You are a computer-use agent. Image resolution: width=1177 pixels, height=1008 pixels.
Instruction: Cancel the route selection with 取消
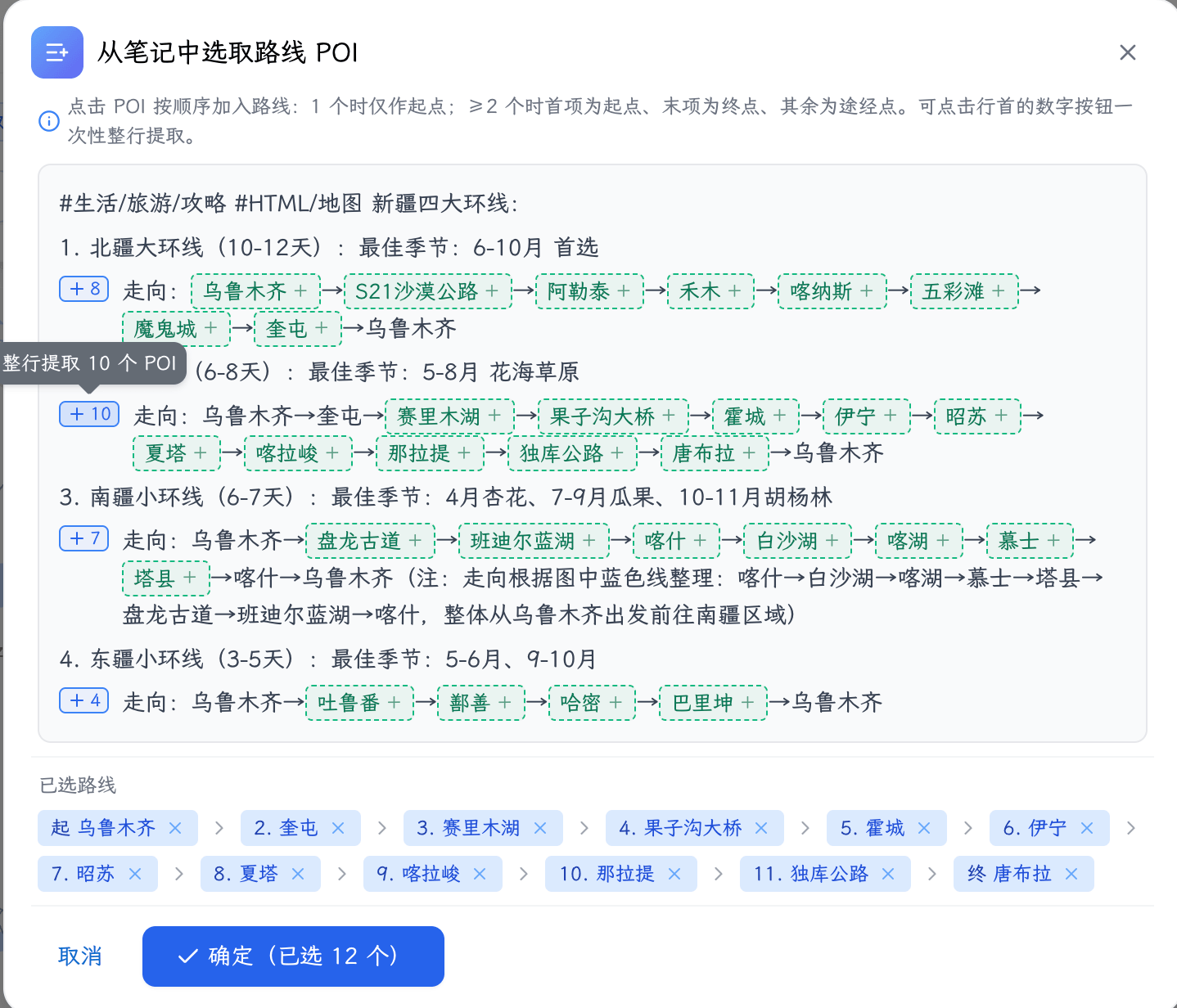point(79,956)
